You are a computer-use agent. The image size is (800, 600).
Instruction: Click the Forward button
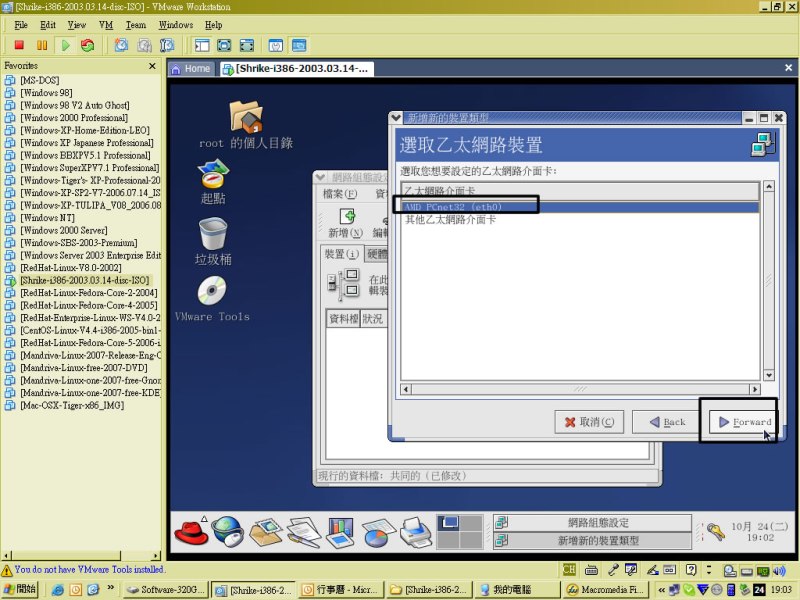click(x=744, y=422)
